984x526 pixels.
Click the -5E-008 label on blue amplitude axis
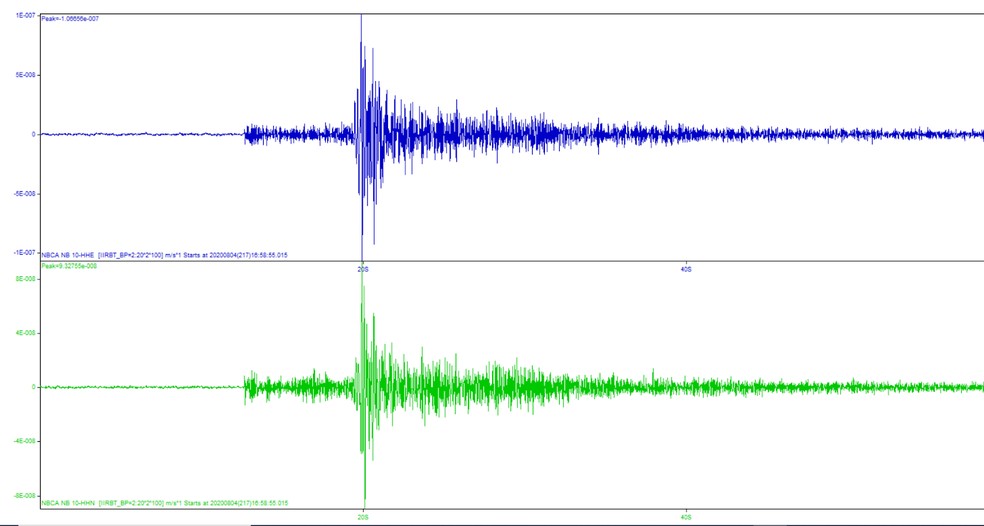pyautogui.click(x=19, y=194)
